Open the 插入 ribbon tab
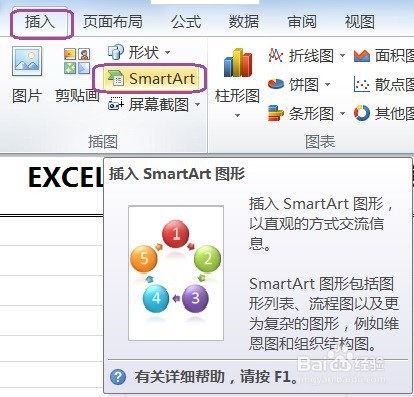 pyautogui.click(x=40, y=22)
